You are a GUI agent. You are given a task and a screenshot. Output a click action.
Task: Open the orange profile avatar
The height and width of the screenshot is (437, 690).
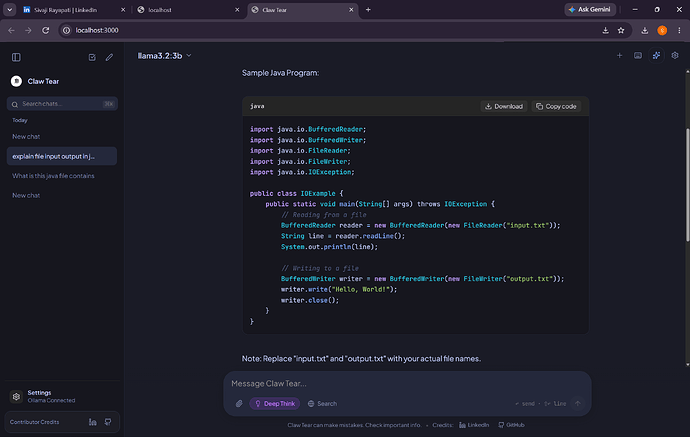[x=662, y=30]
